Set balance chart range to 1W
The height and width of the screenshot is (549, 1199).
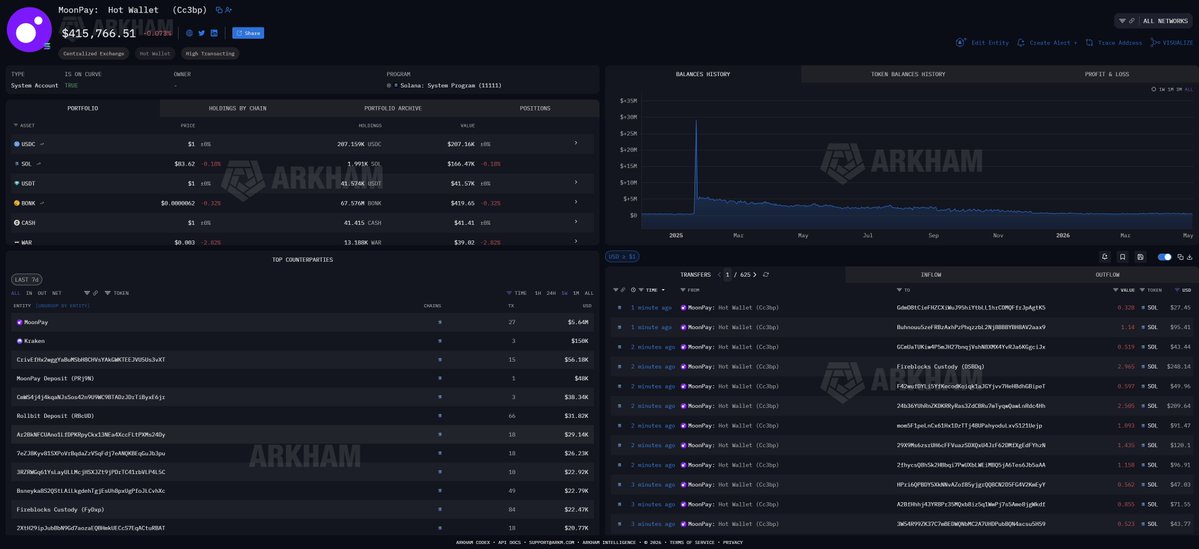[x=1162, y=89]
